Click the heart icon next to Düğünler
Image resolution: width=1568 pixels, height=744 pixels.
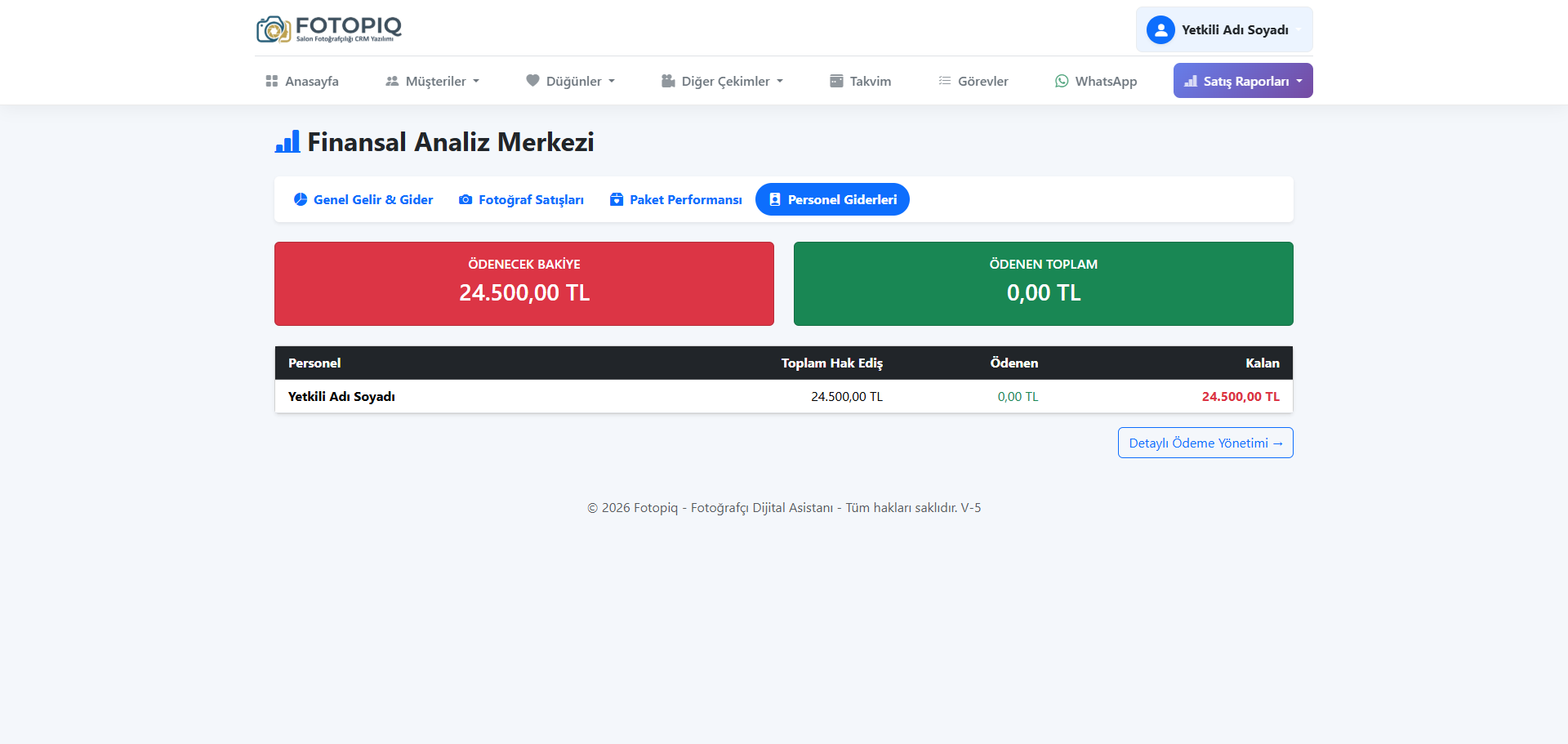[x=532, y=81]
